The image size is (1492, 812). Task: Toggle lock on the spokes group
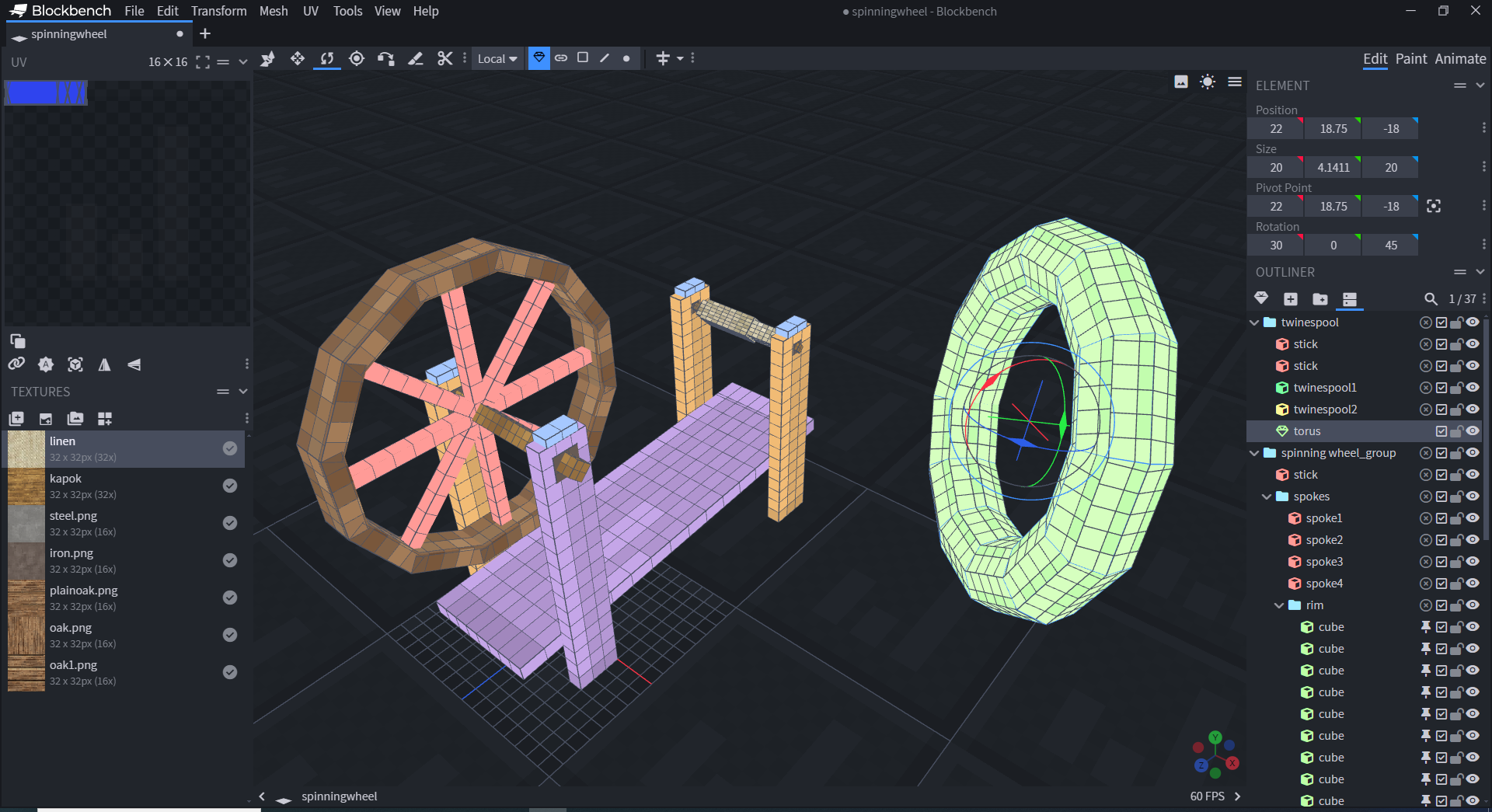(1456, 497)
